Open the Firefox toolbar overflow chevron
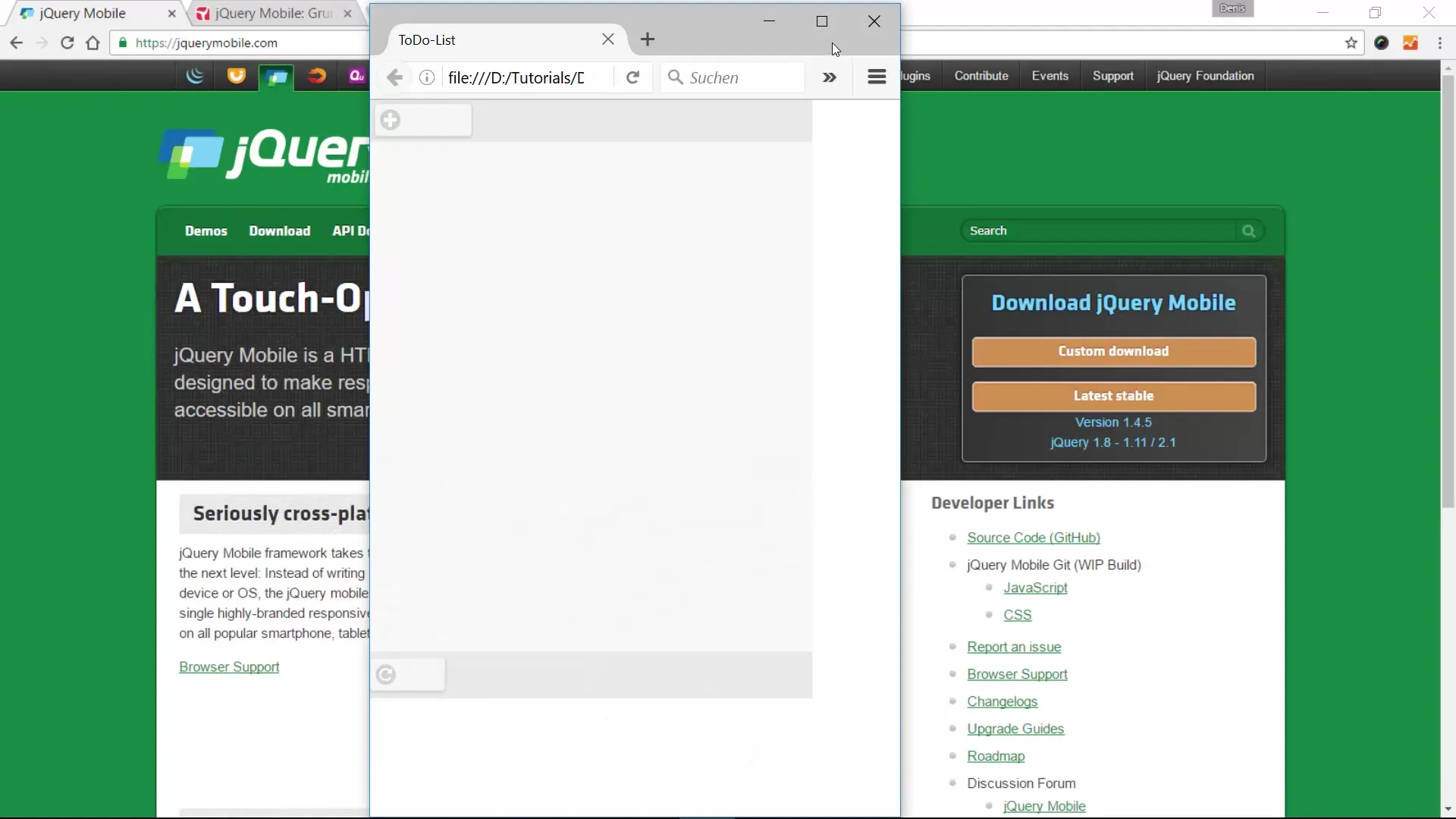This screenshot has width=1456, height=819. [x=830, y=77]
